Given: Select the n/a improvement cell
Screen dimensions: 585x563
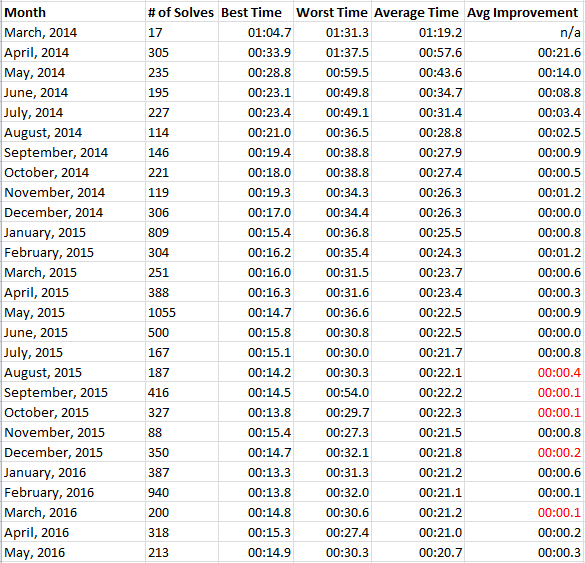Looking at the screenshot, I should [x=524, y=32].
